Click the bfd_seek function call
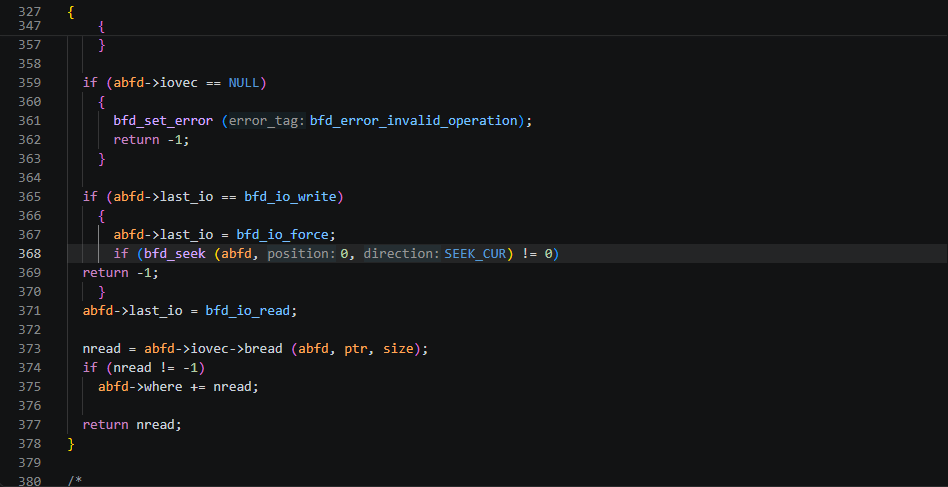Viewport: 948px width, 487px height. coord(175,254)
